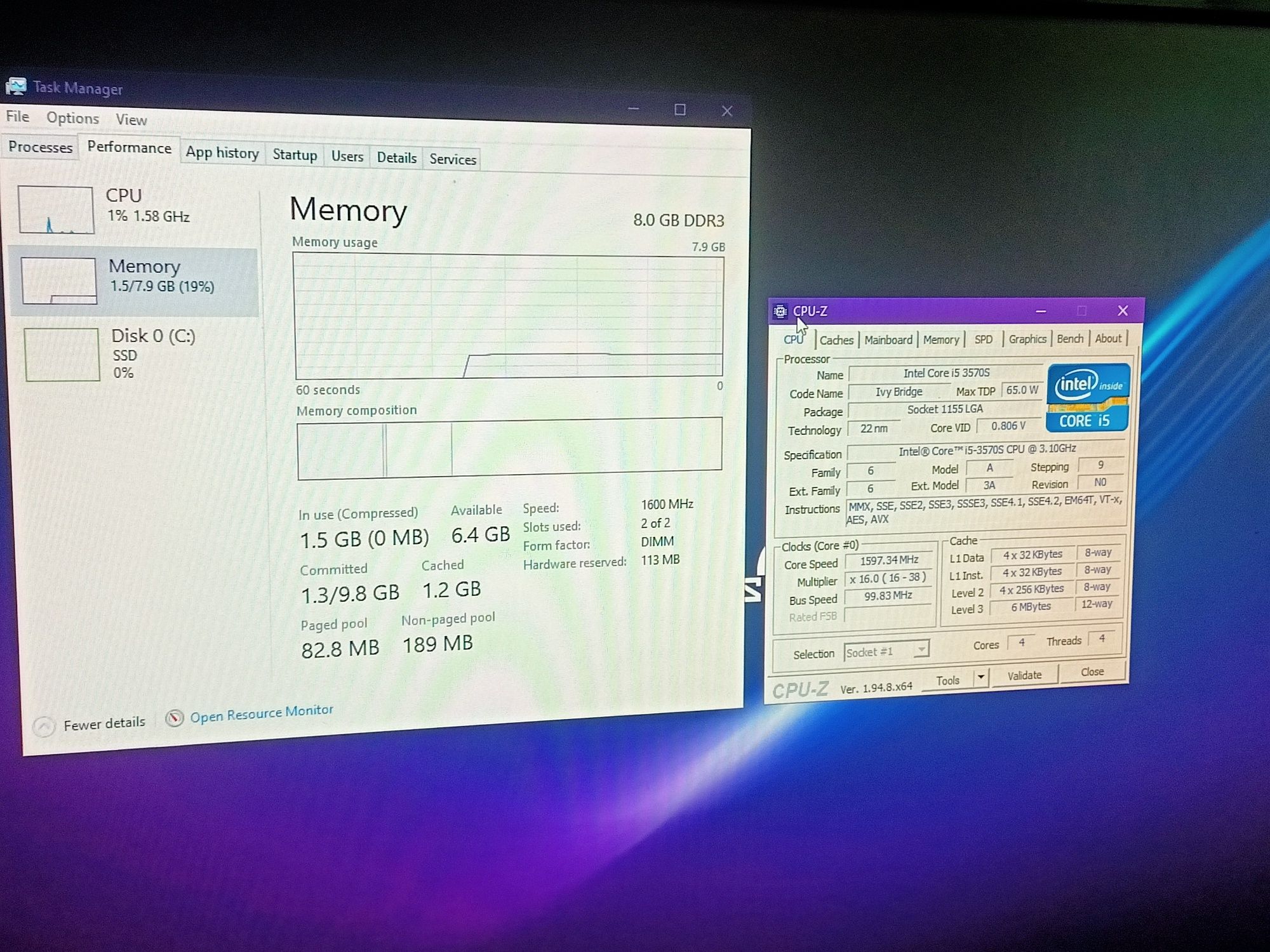
Task: Switch to the Memory tab in CPU-Z
Action: tap(941, 340)
